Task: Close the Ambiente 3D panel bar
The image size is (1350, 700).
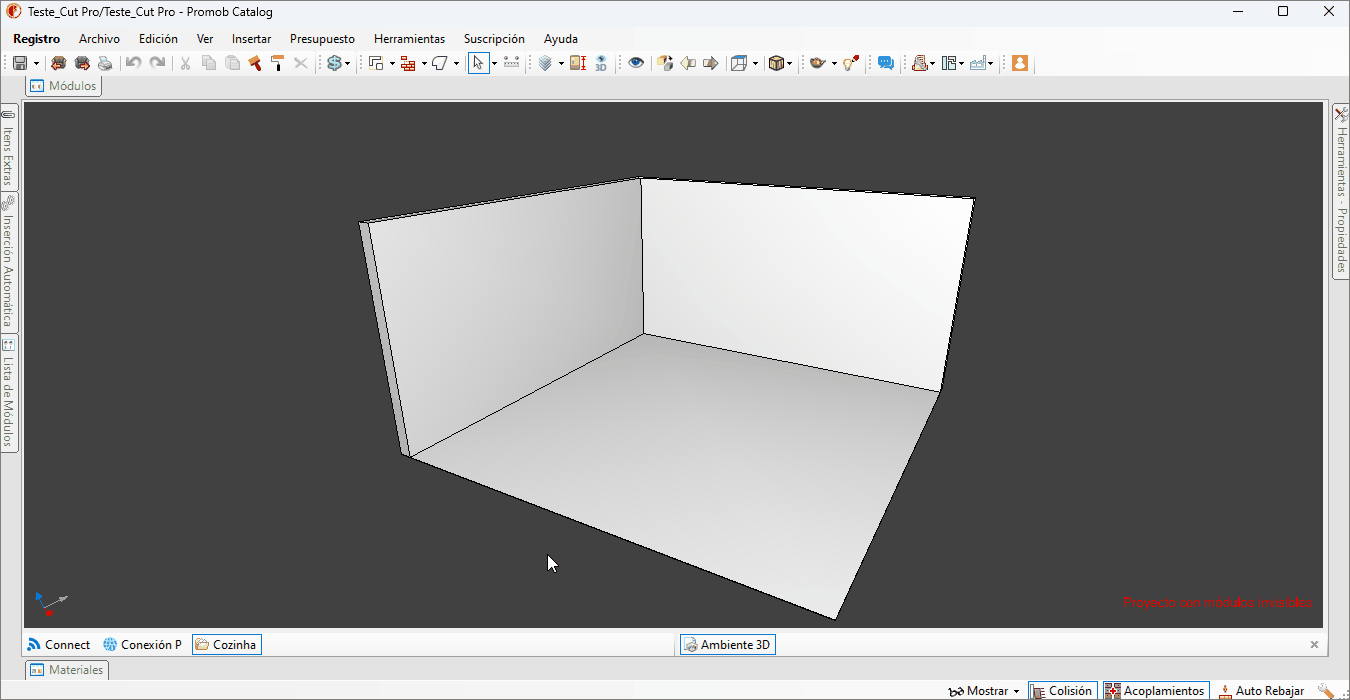Action: [x=1314, y=645]
